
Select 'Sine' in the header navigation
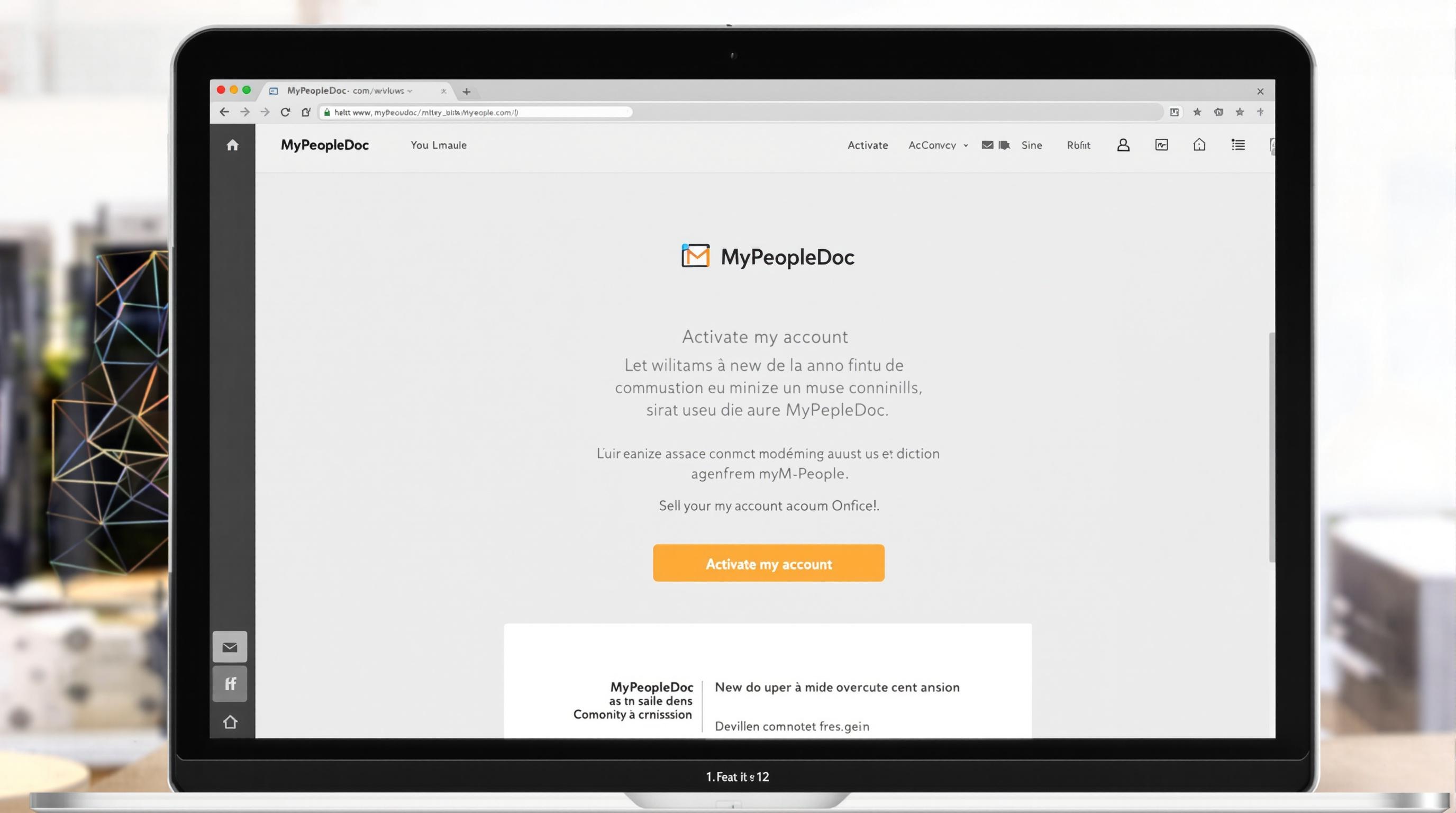pos(1032,146)
